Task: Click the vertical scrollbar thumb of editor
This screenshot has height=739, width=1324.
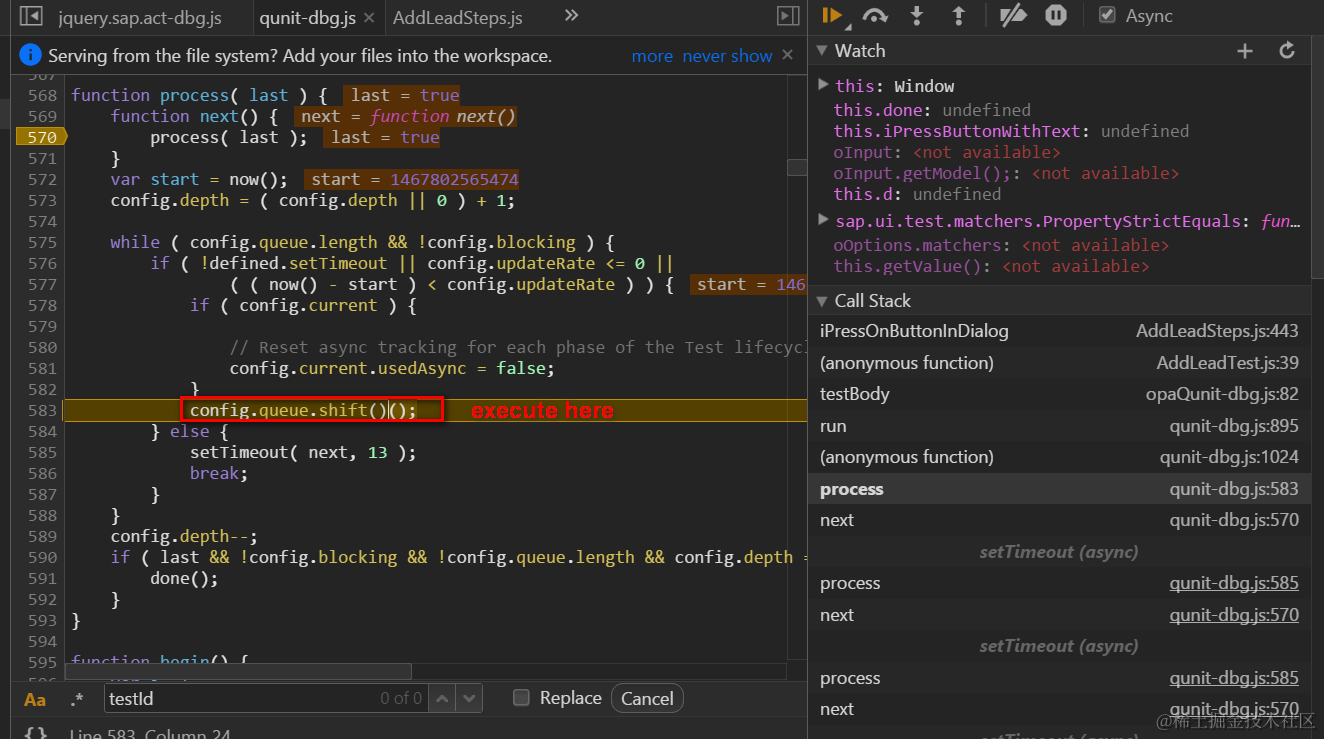Action: 797,168
